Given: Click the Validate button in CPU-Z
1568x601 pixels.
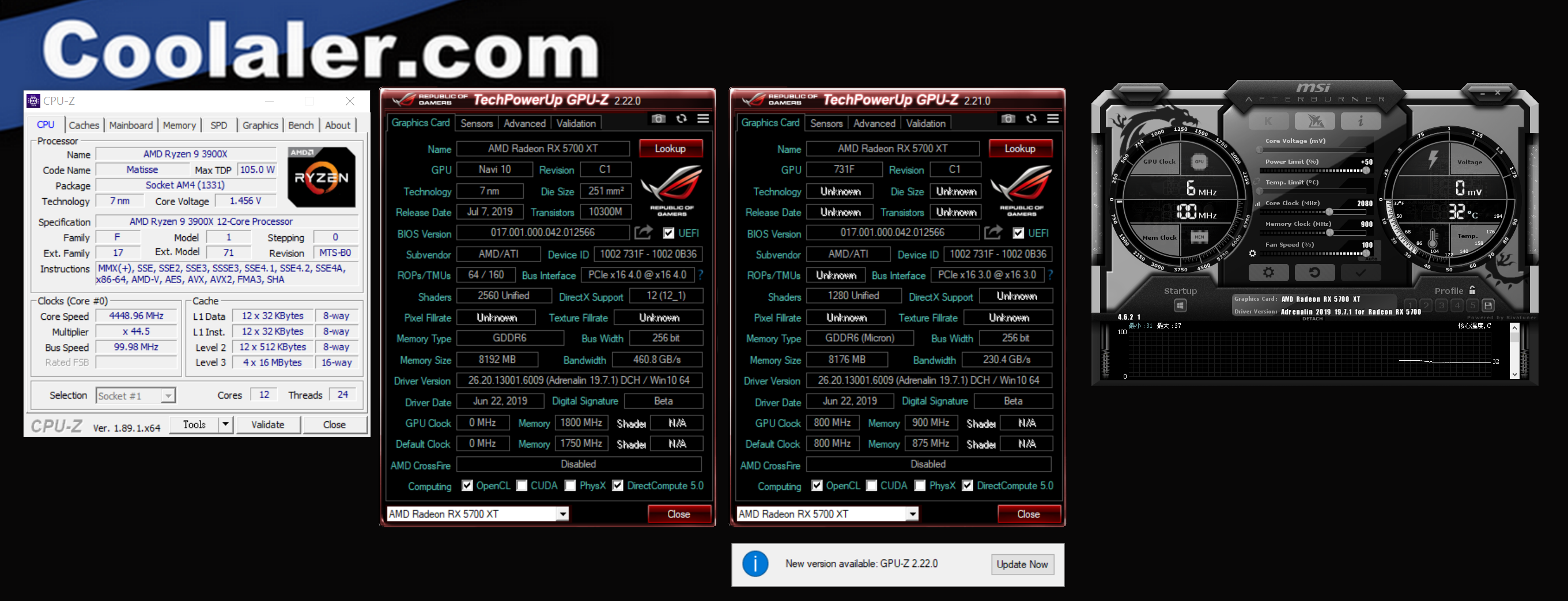Looking at the screenshot, I should pyautogui.click(x=268, y=425).
